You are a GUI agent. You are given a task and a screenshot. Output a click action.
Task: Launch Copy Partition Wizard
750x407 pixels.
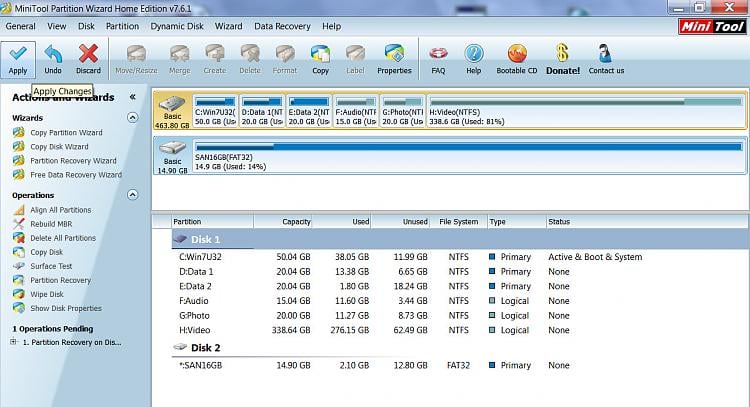point(66,132)
